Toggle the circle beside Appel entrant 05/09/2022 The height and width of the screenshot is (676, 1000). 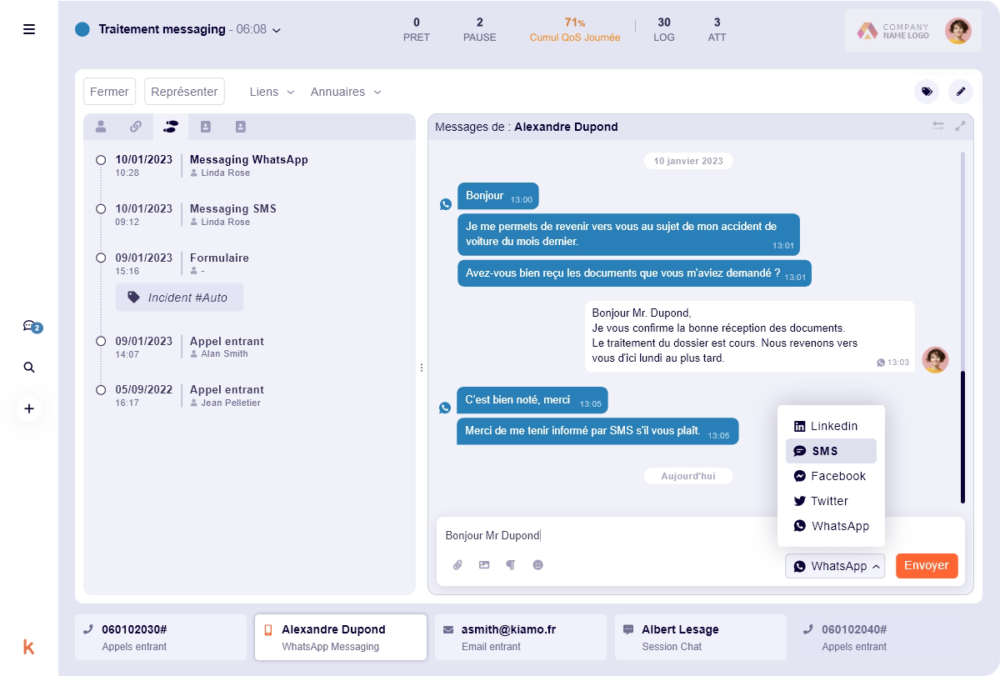tap(100, 390)
